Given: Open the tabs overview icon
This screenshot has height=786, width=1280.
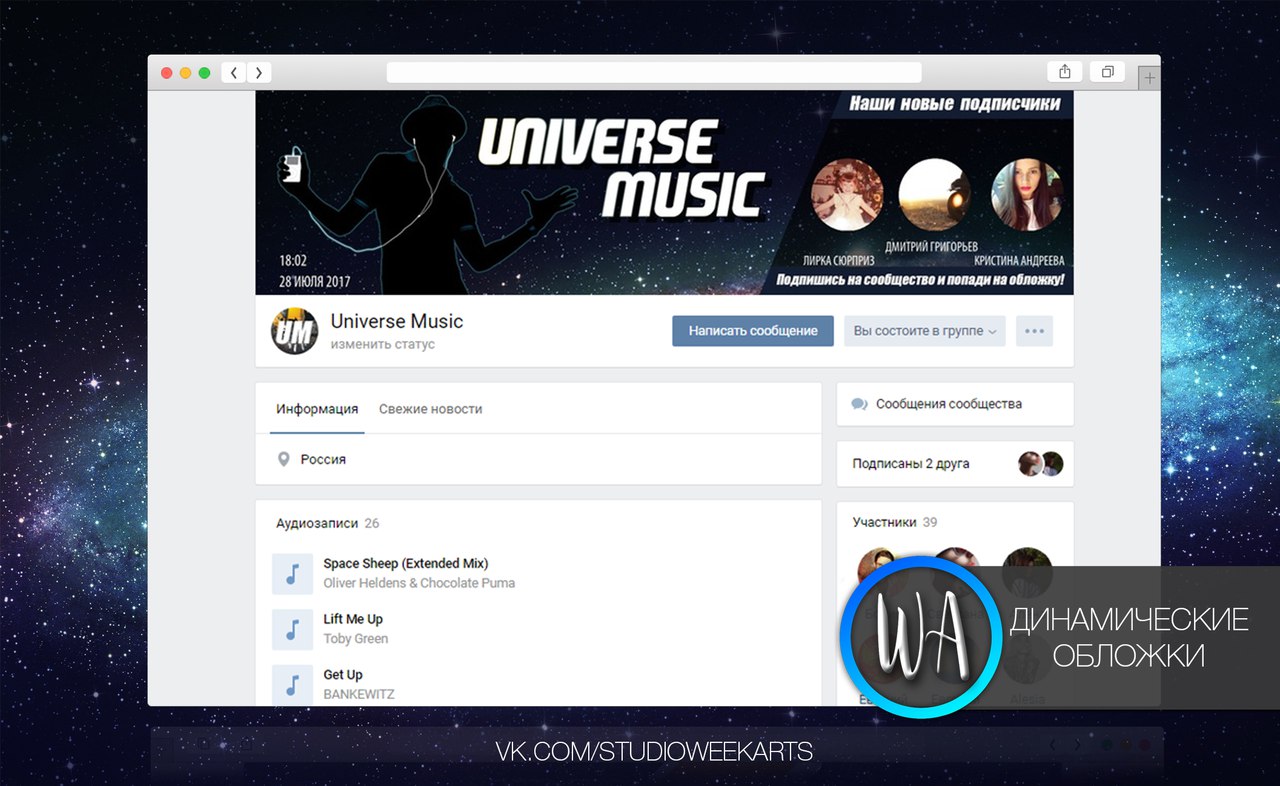Looking at the screenshot, I should click(x=1107, y=72).
